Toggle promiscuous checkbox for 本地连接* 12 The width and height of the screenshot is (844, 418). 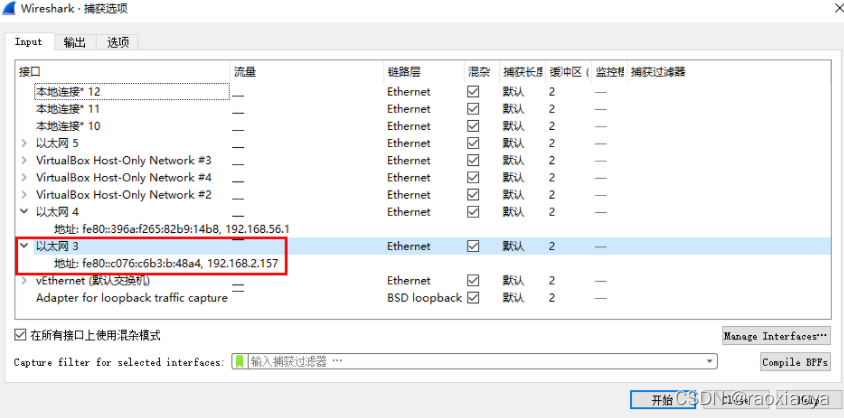pyautogui.click(x=473, y=91)
